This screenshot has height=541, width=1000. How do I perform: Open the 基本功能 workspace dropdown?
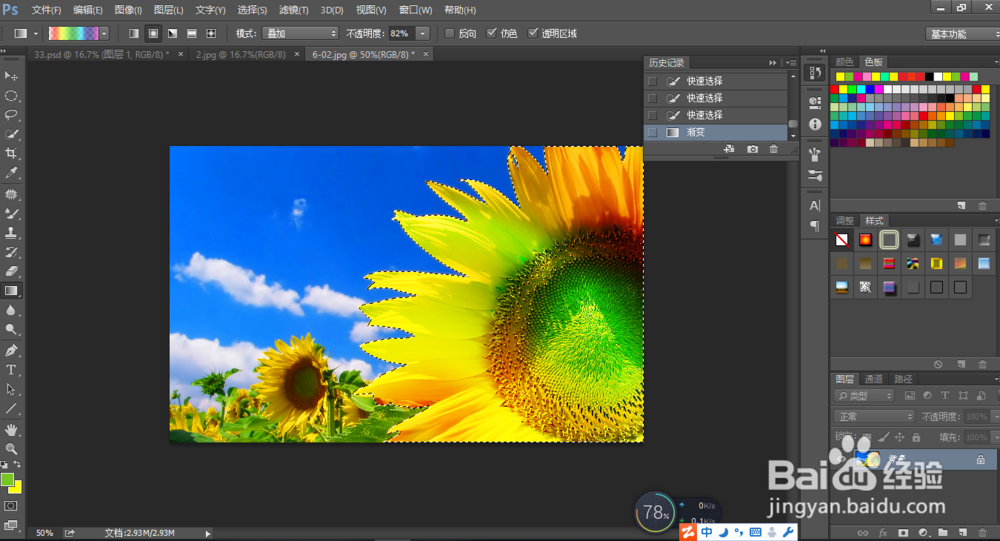pos(962,34)
